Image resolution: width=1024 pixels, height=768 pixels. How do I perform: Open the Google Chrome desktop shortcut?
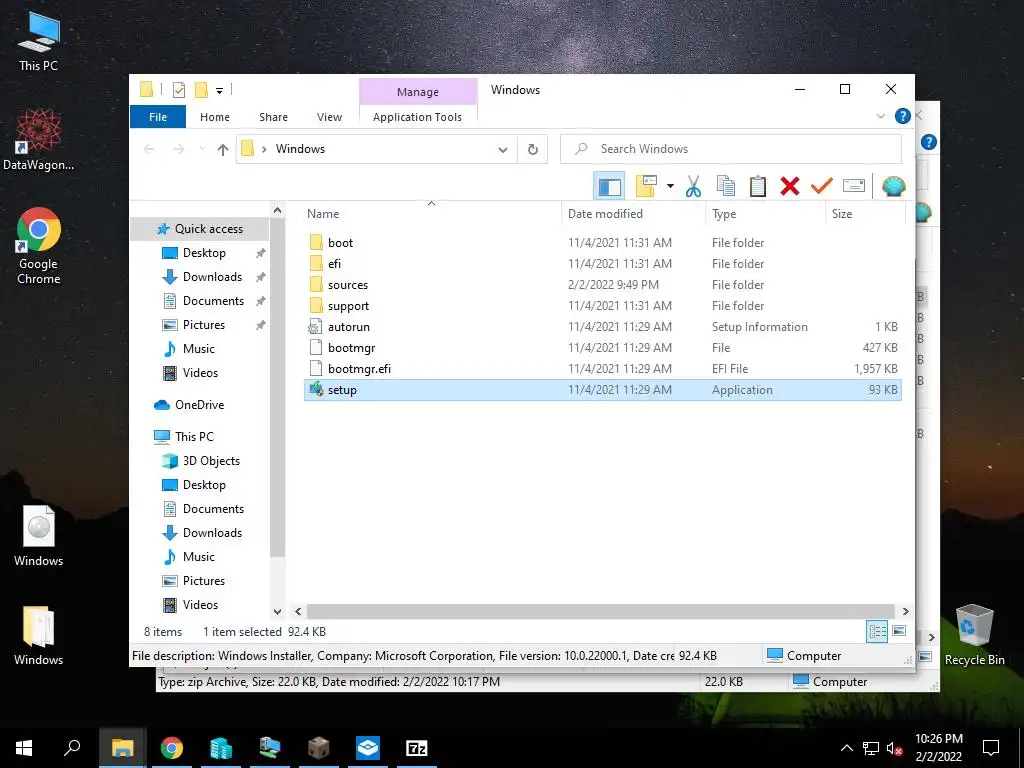tap(39, 246)
